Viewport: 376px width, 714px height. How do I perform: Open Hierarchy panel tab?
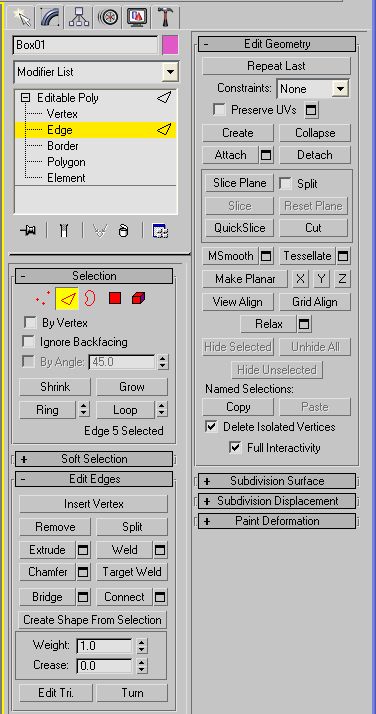point(78,17)
